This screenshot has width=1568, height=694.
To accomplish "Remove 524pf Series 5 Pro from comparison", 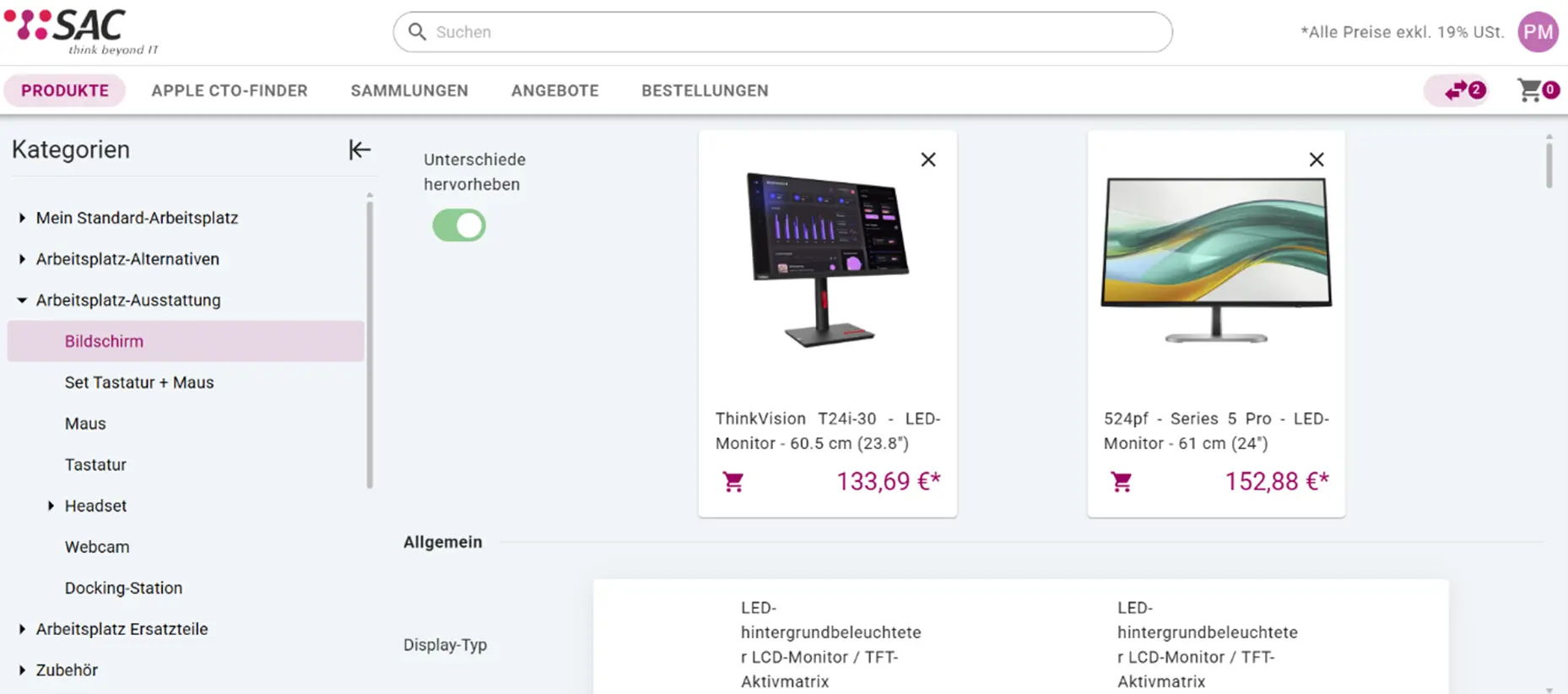I will tap(1317, 160).
